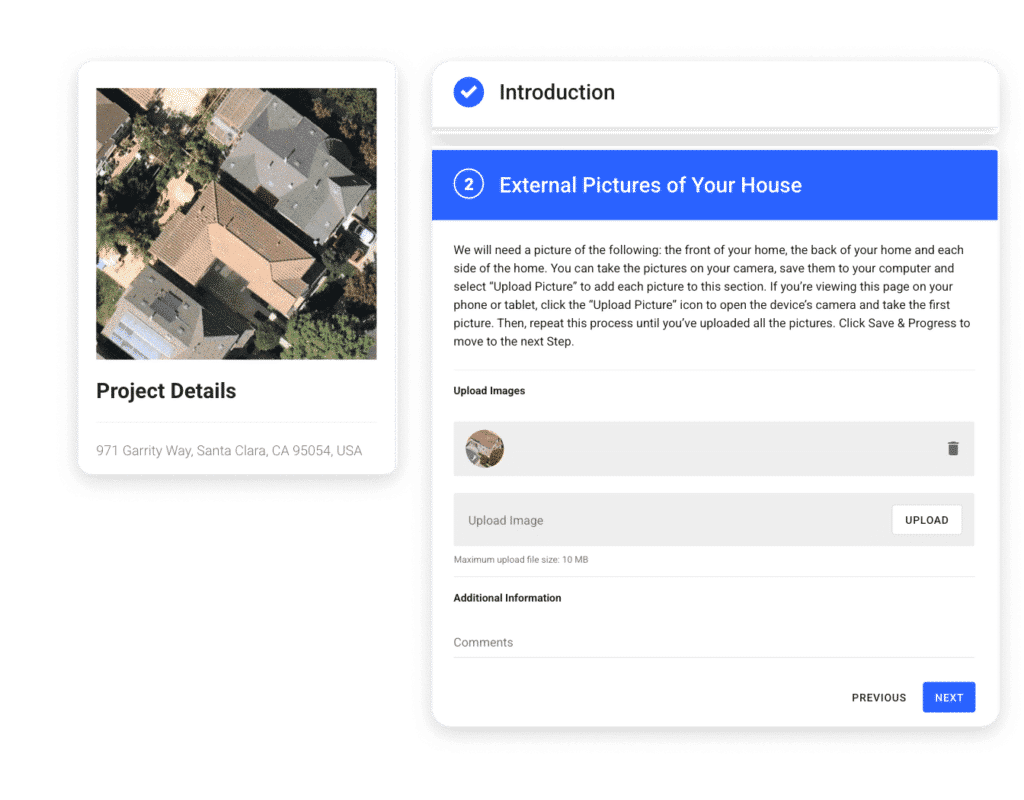This screenshot has height=800, width=1024.
Task: Click the step 2 circle number icon
Action: tap(468, 185)
